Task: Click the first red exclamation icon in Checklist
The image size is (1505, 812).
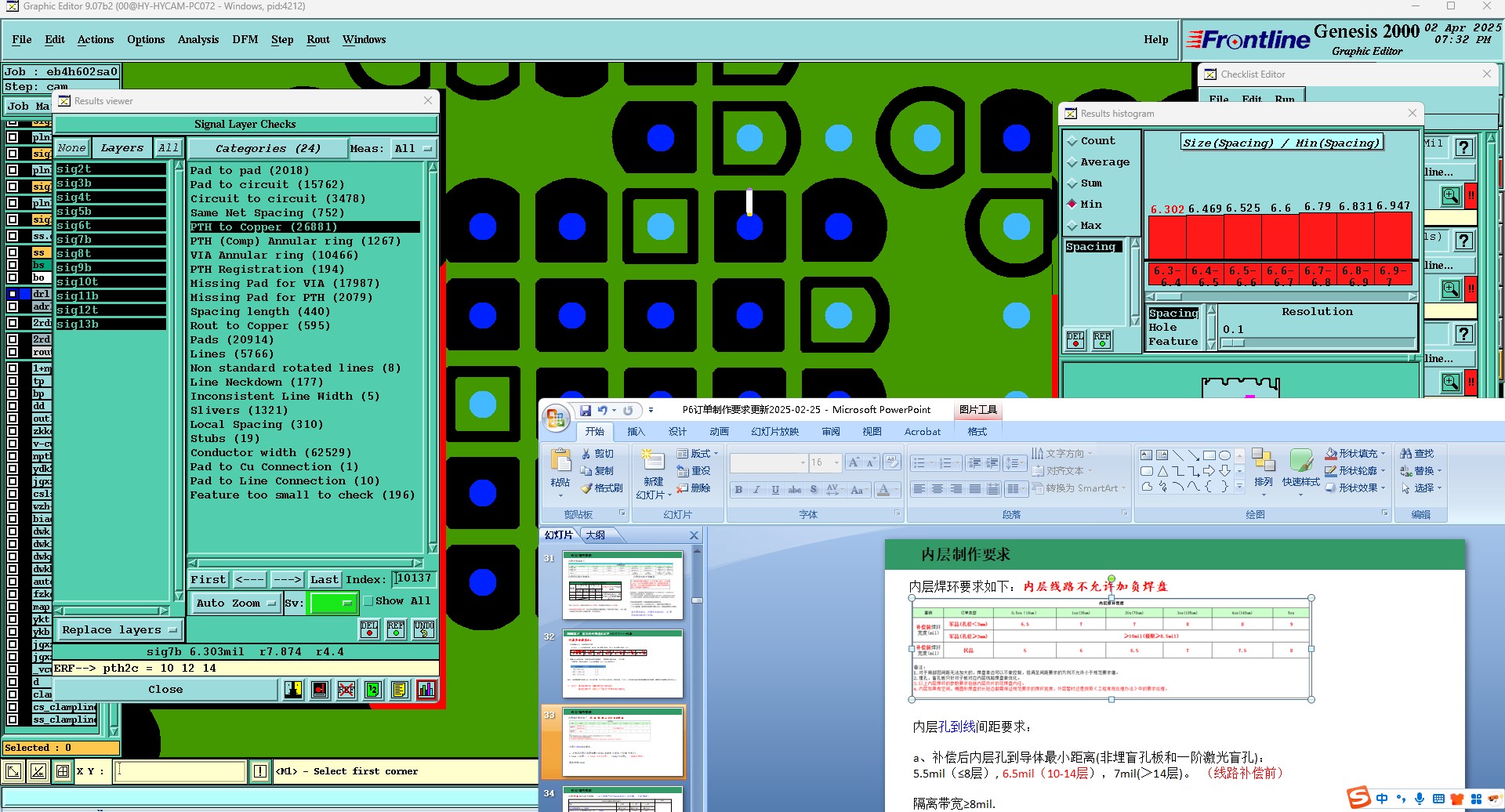Action: pyautogui.click(x=1471, y=195)
